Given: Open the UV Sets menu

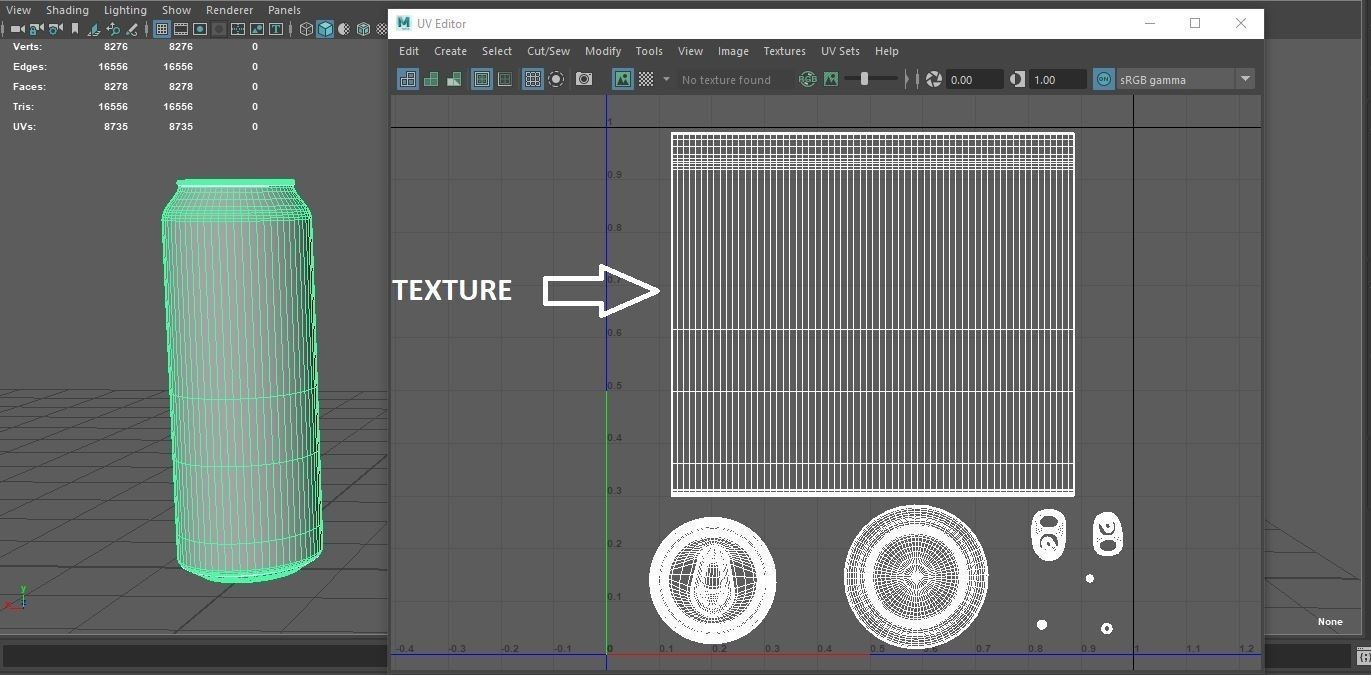Looking at the screenshot, I should tap(840, 51).
